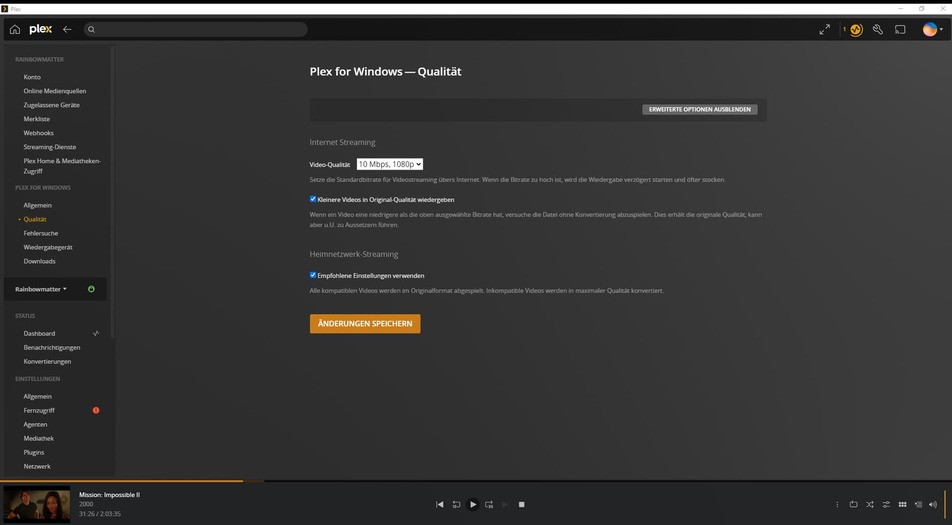Toggle Kleinere Videos in Original-Qualität checkbox
The width and height of the screenshot is (952, 525).
(313, 199)
